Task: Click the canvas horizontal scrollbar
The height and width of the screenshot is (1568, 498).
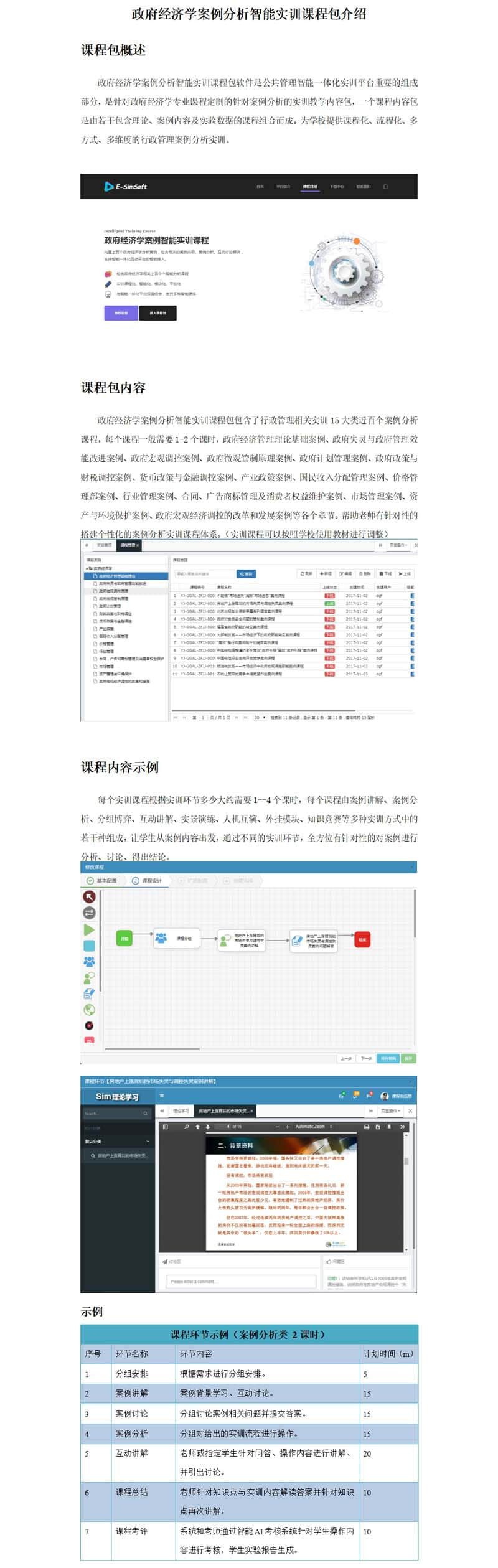Action: click(x=152, y=1048)
